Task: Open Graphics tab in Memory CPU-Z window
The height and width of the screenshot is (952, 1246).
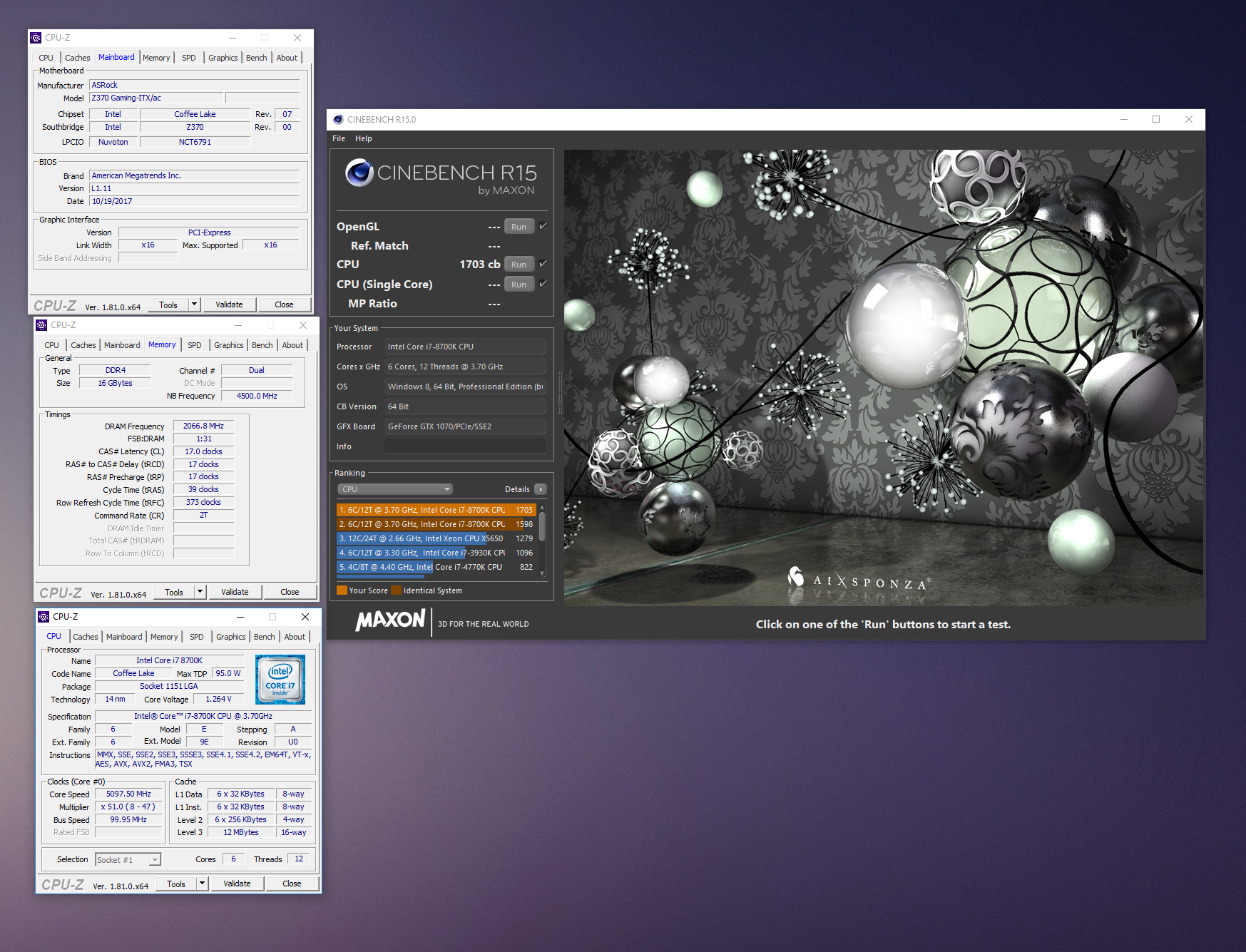Action: [229, 345]
